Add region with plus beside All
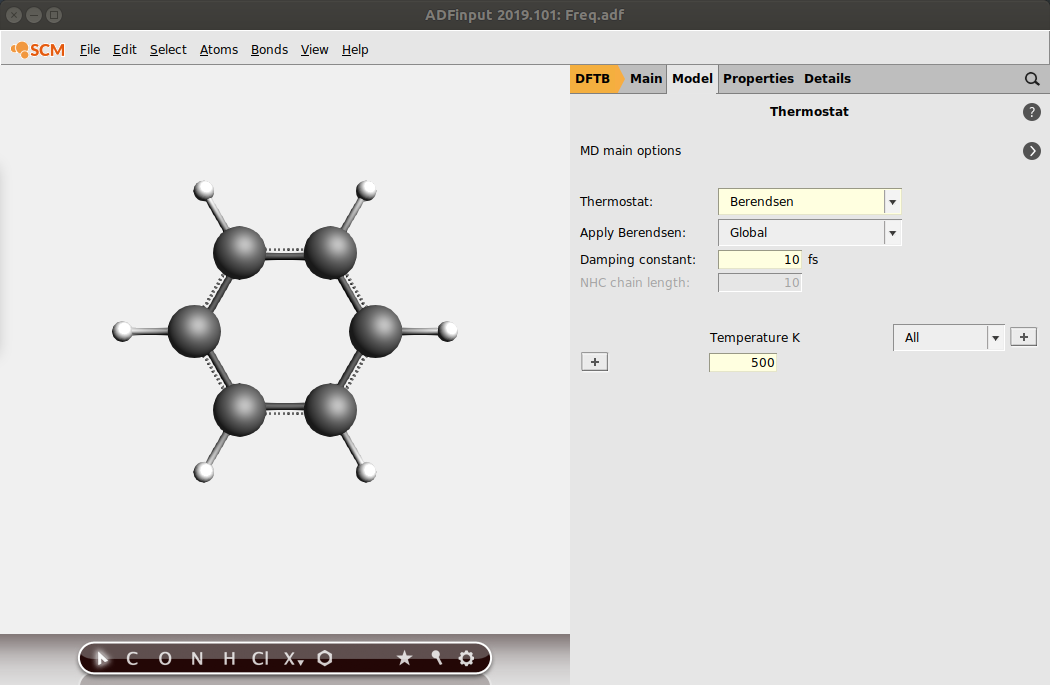 [x=1023, y=337]
